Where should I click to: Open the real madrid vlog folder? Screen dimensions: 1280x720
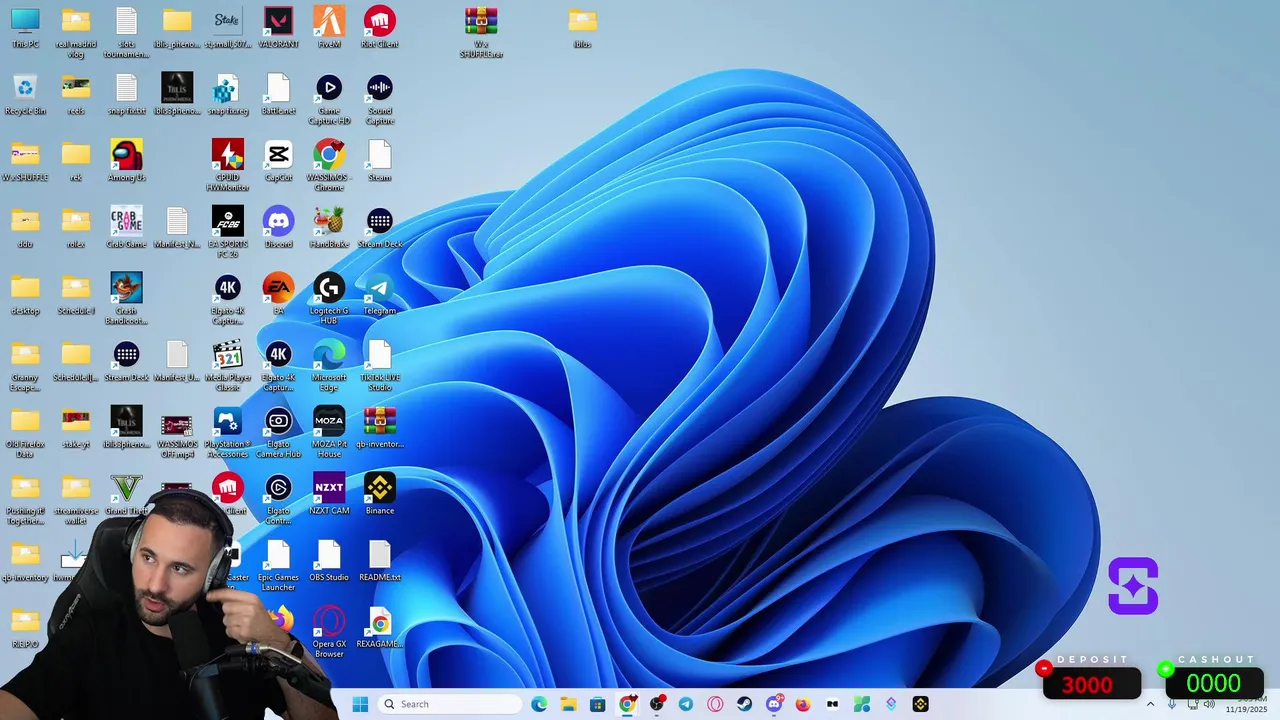[76, 32]
